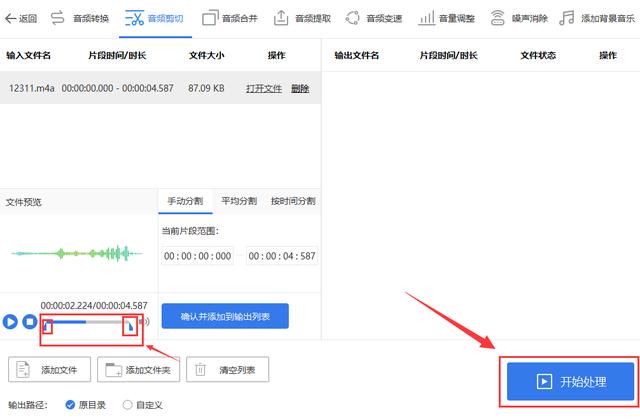This screenshot has height=419, width=640.
Task: Click the segment start time field 00:00:00:000
Action: point(198,256)
